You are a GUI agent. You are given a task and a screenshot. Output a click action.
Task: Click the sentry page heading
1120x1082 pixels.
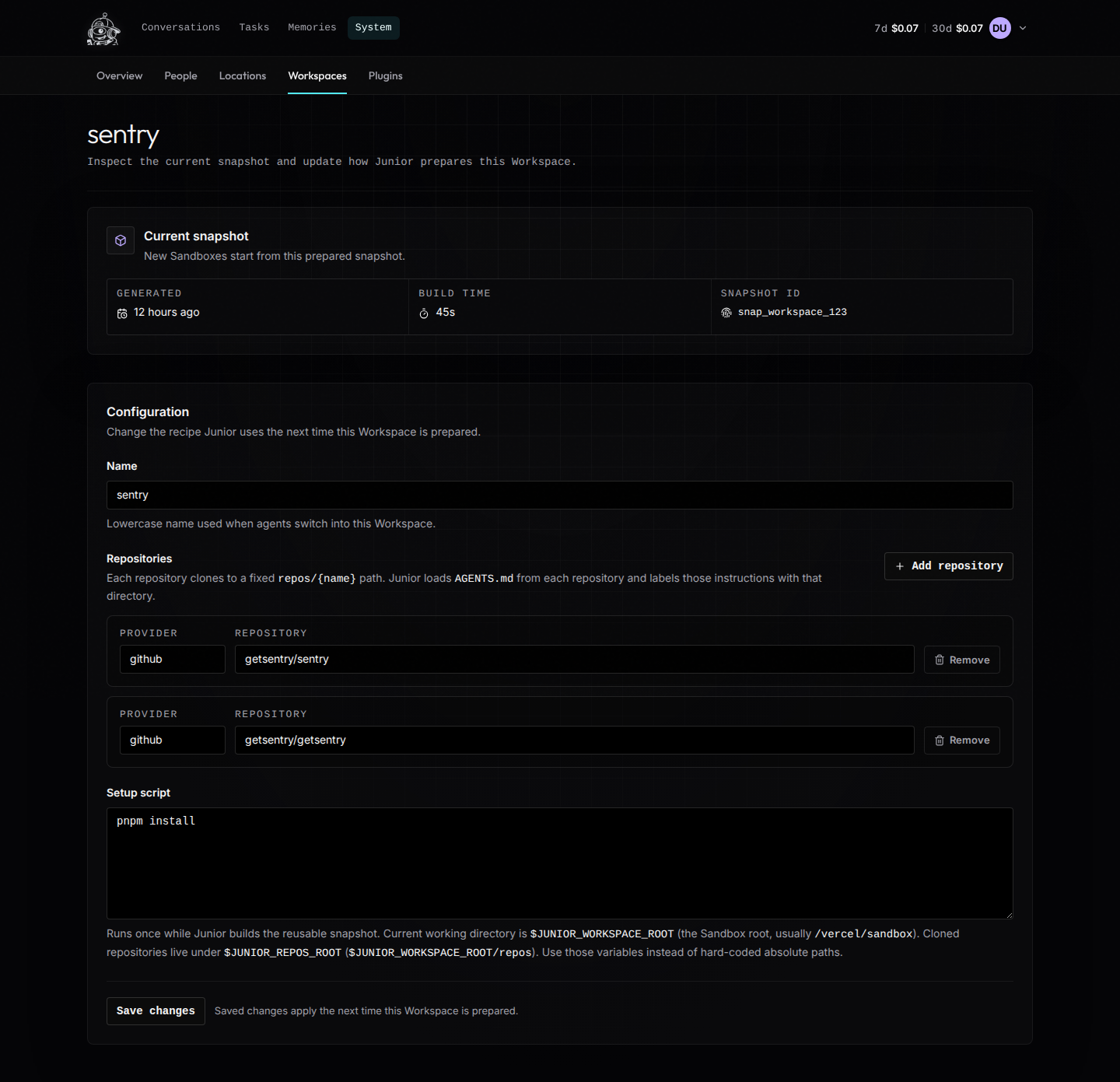point(123,135)
